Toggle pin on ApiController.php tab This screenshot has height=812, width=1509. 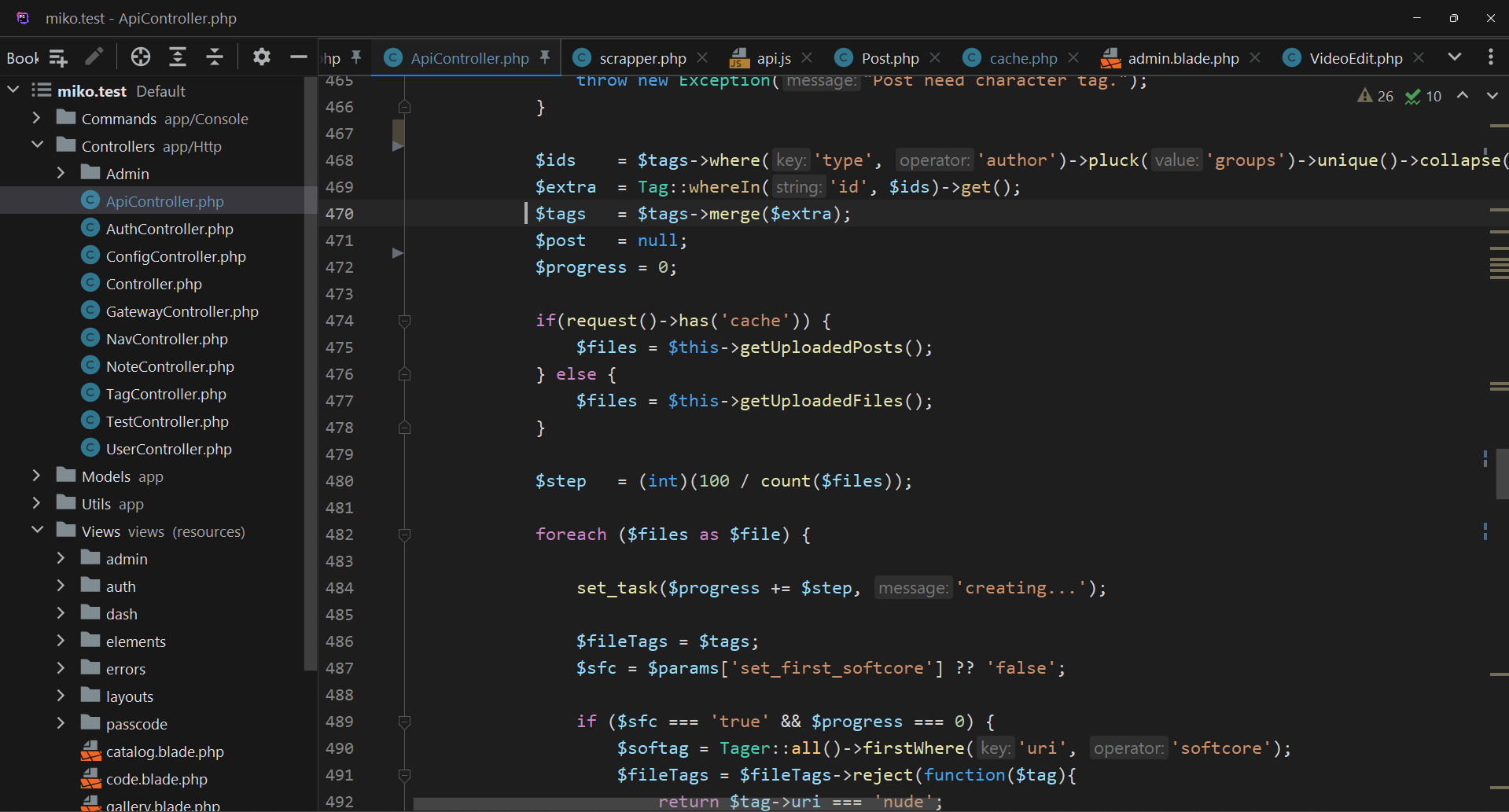(545, 57)
